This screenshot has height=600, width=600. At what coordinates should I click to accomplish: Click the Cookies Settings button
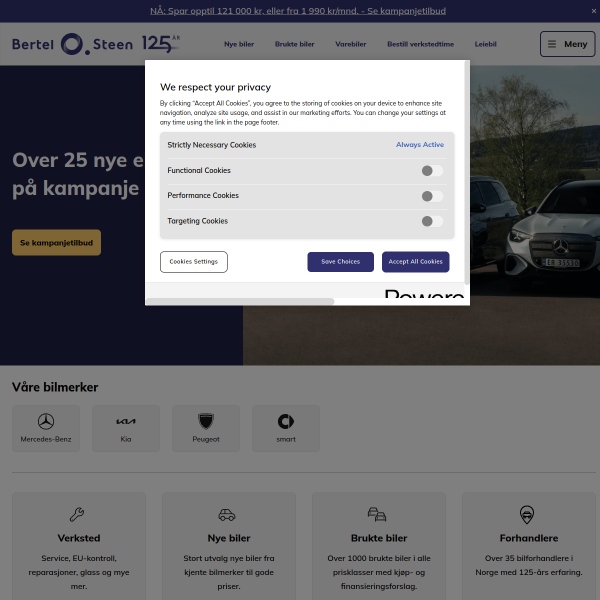[194, 262]
